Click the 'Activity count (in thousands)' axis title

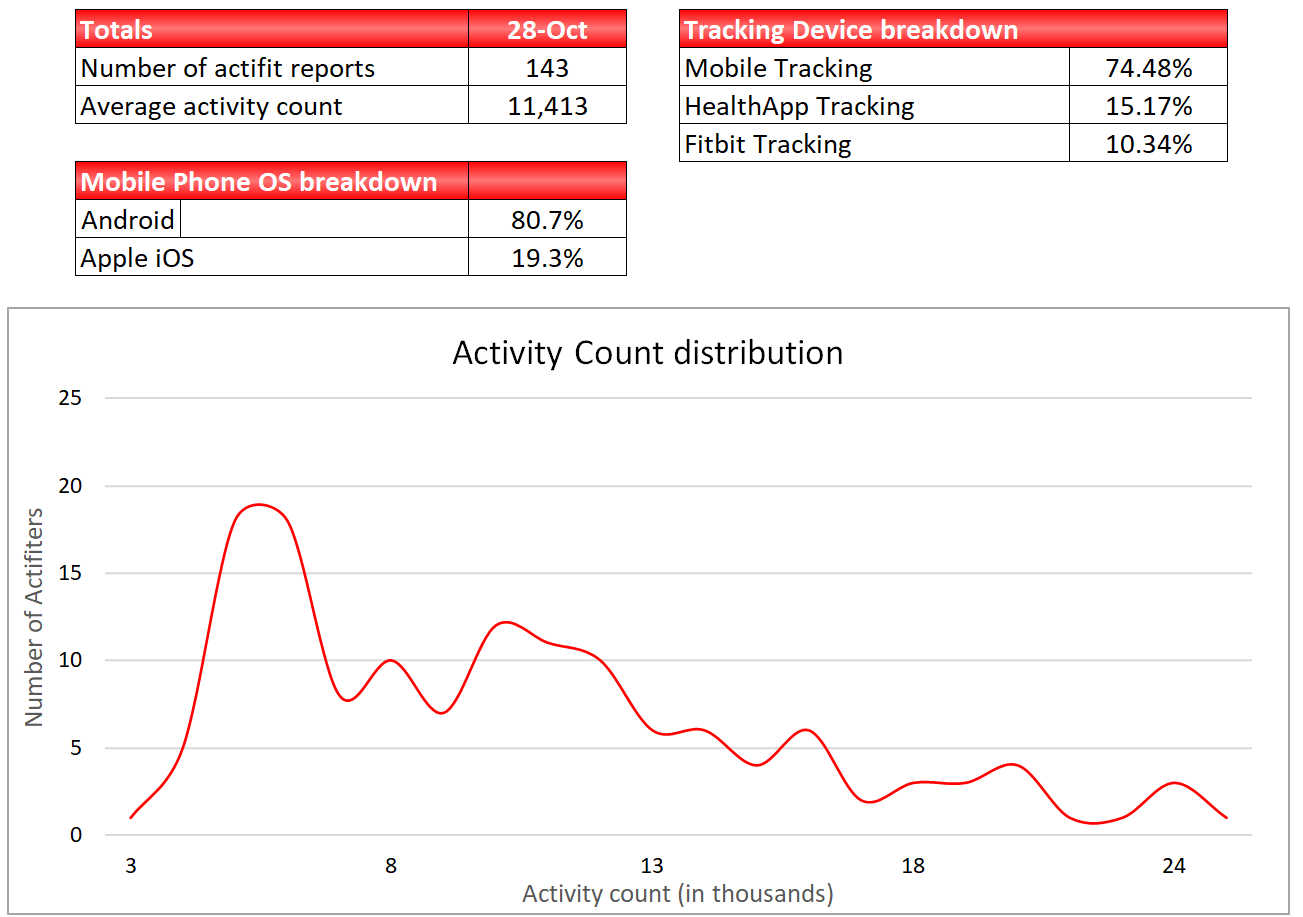pyautogui.click(x=677, y=893)
